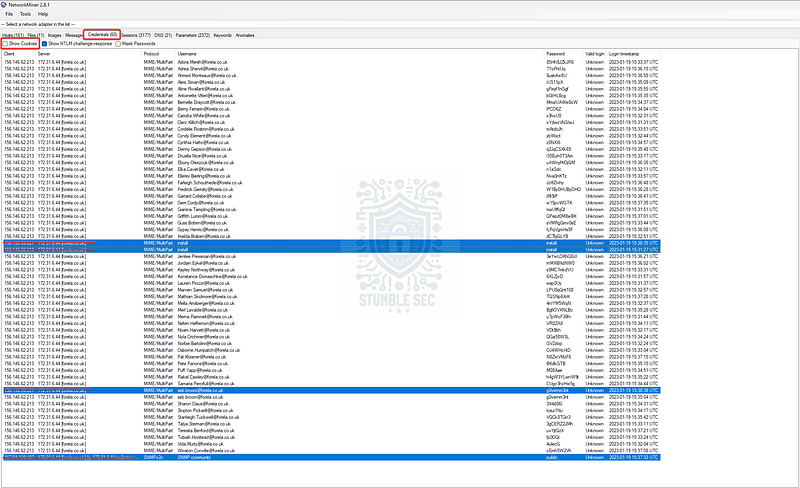Switch to the Hosts (161) tab
This screenshot has height=488, width=800.
pos(13,35)
